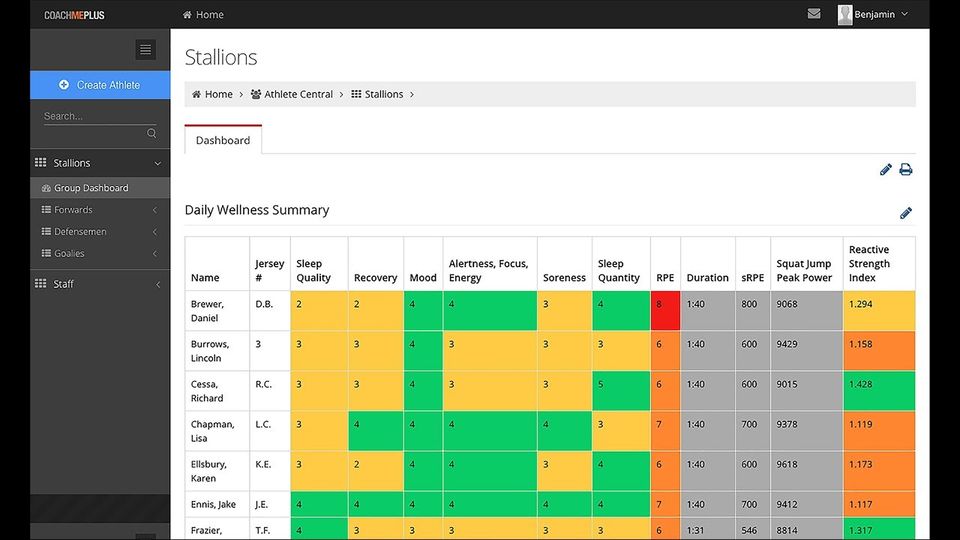The width and height of the screenshot is (960, 540).
Task: Click the Goalies list icon
Action: (x=46, y=253)
